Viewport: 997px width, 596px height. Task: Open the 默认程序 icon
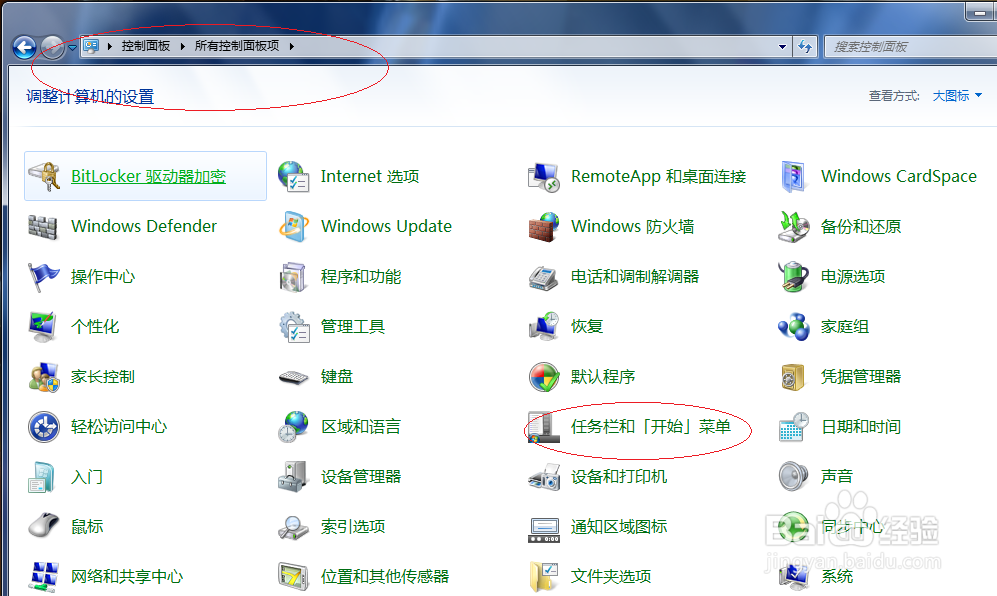(x=544, y=377)
